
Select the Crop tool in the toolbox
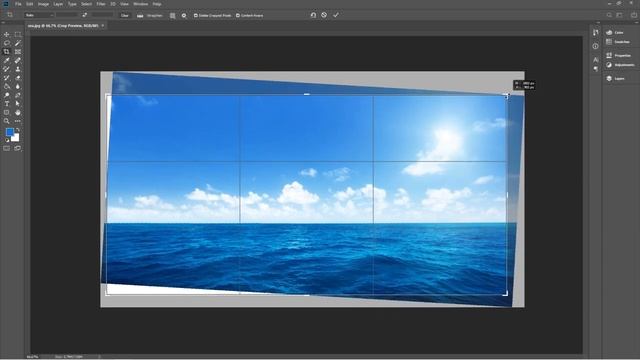coord(7,52)
